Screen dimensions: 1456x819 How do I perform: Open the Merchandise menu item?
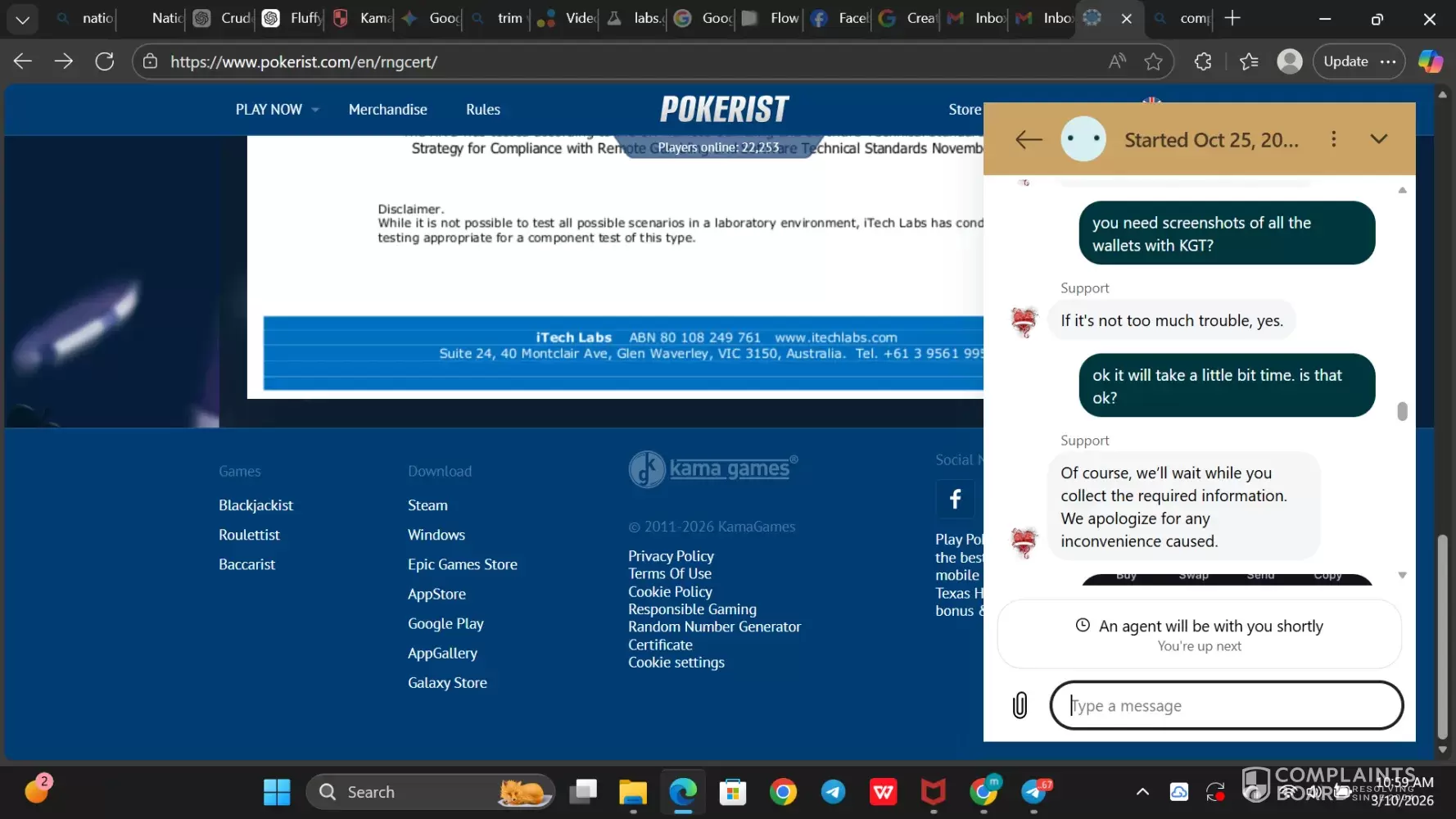[387, 110]
